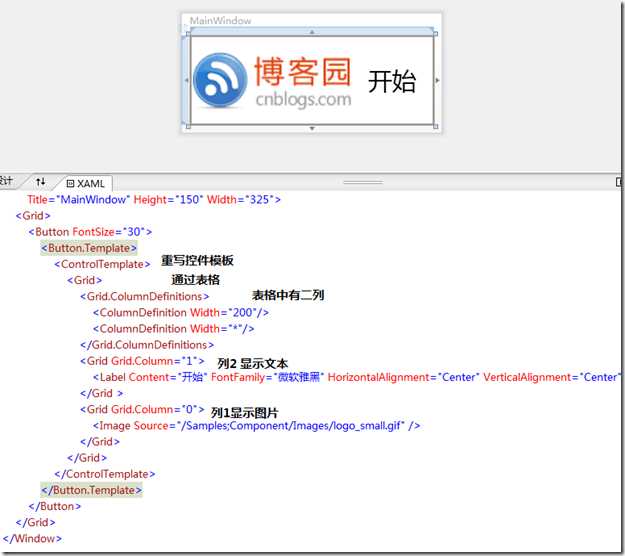Click the right edge resize arrow
The height and width of the screenshot is (556, 625).
click(437, 80)
